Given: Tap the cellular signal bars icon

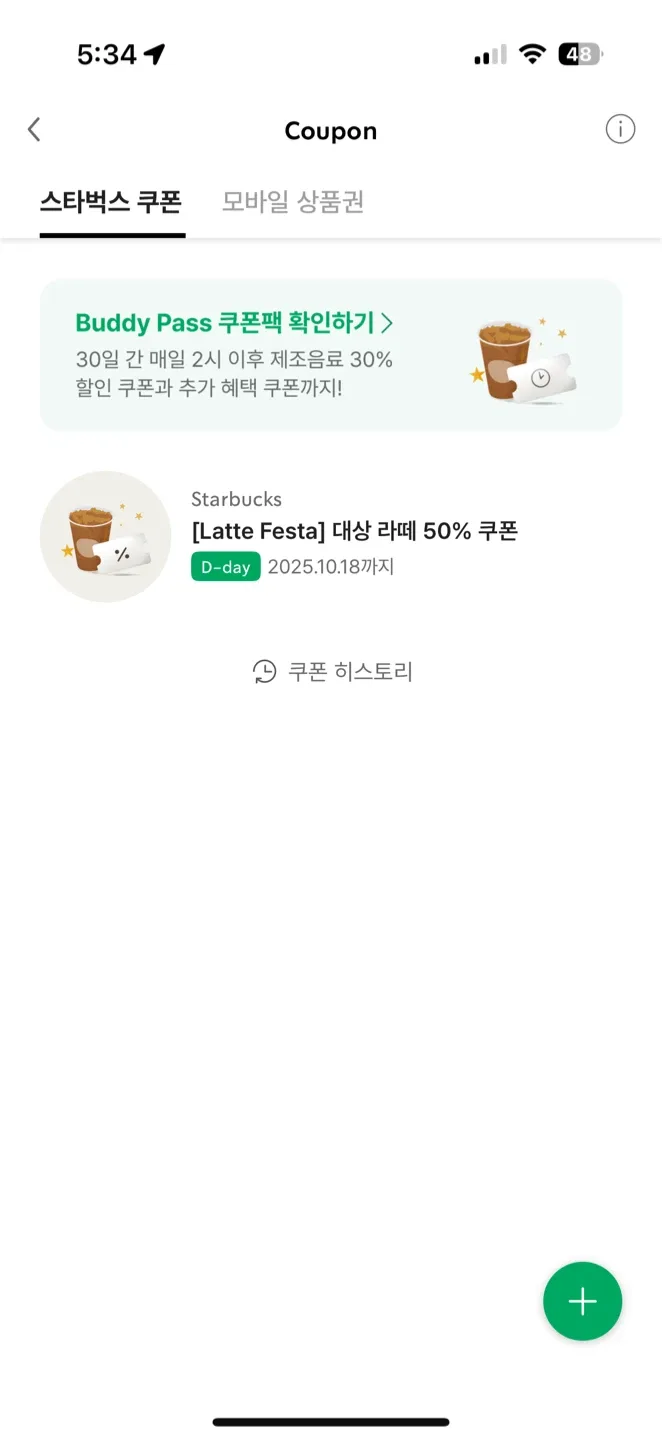Looking at the screenshot, I should [490, 55].
